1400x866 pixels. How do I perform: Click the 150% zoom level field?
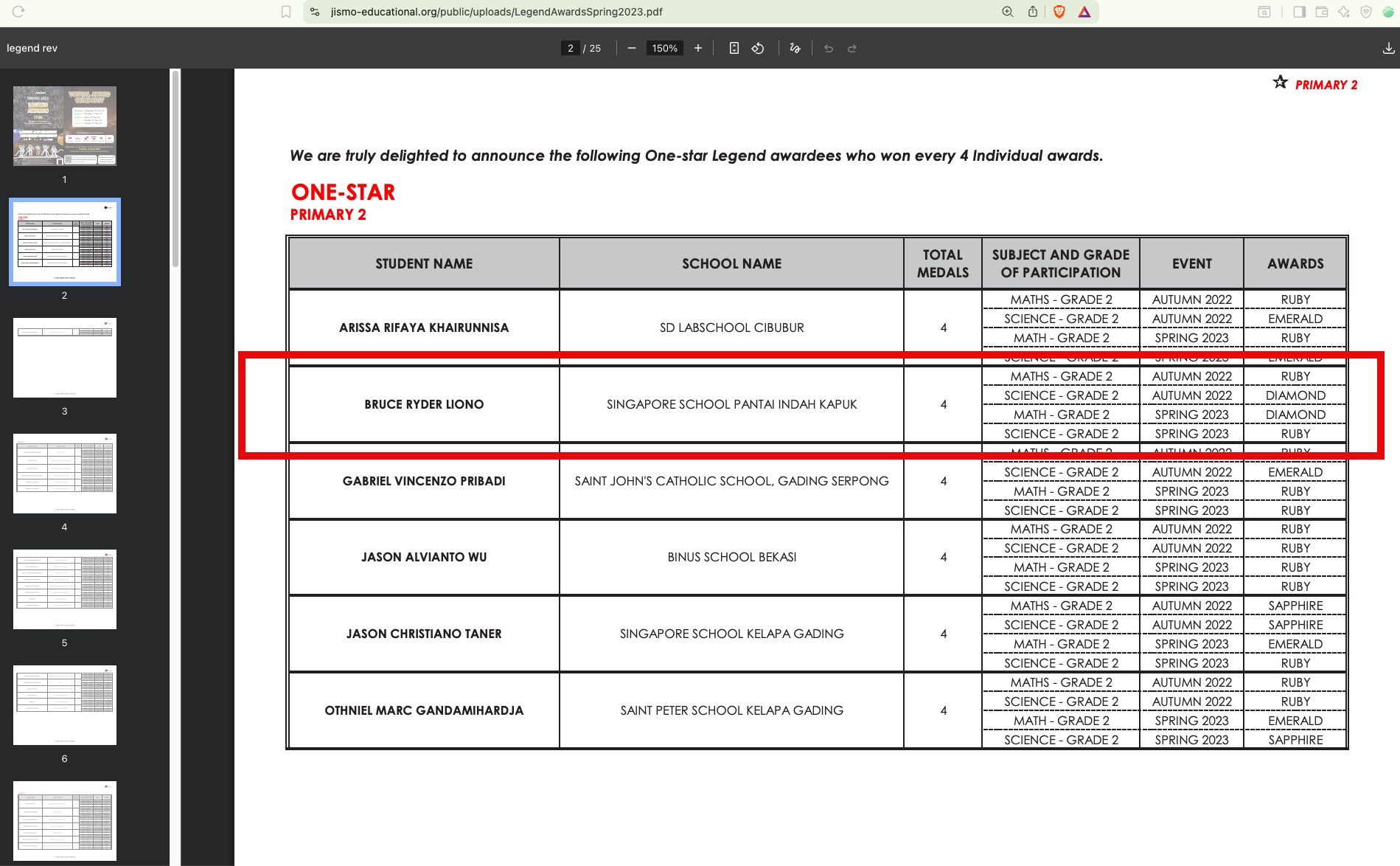664,48
